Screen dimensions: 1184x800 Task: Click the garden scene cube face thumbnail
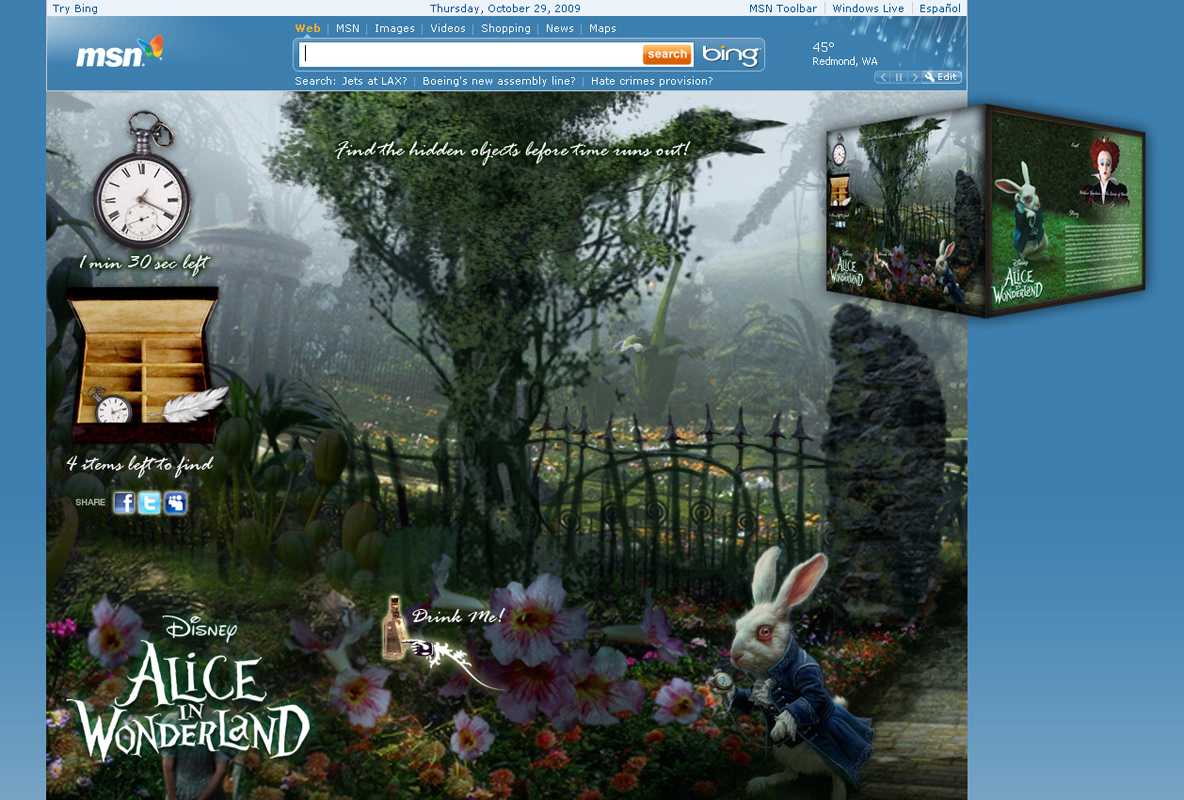tap(905, 212)
